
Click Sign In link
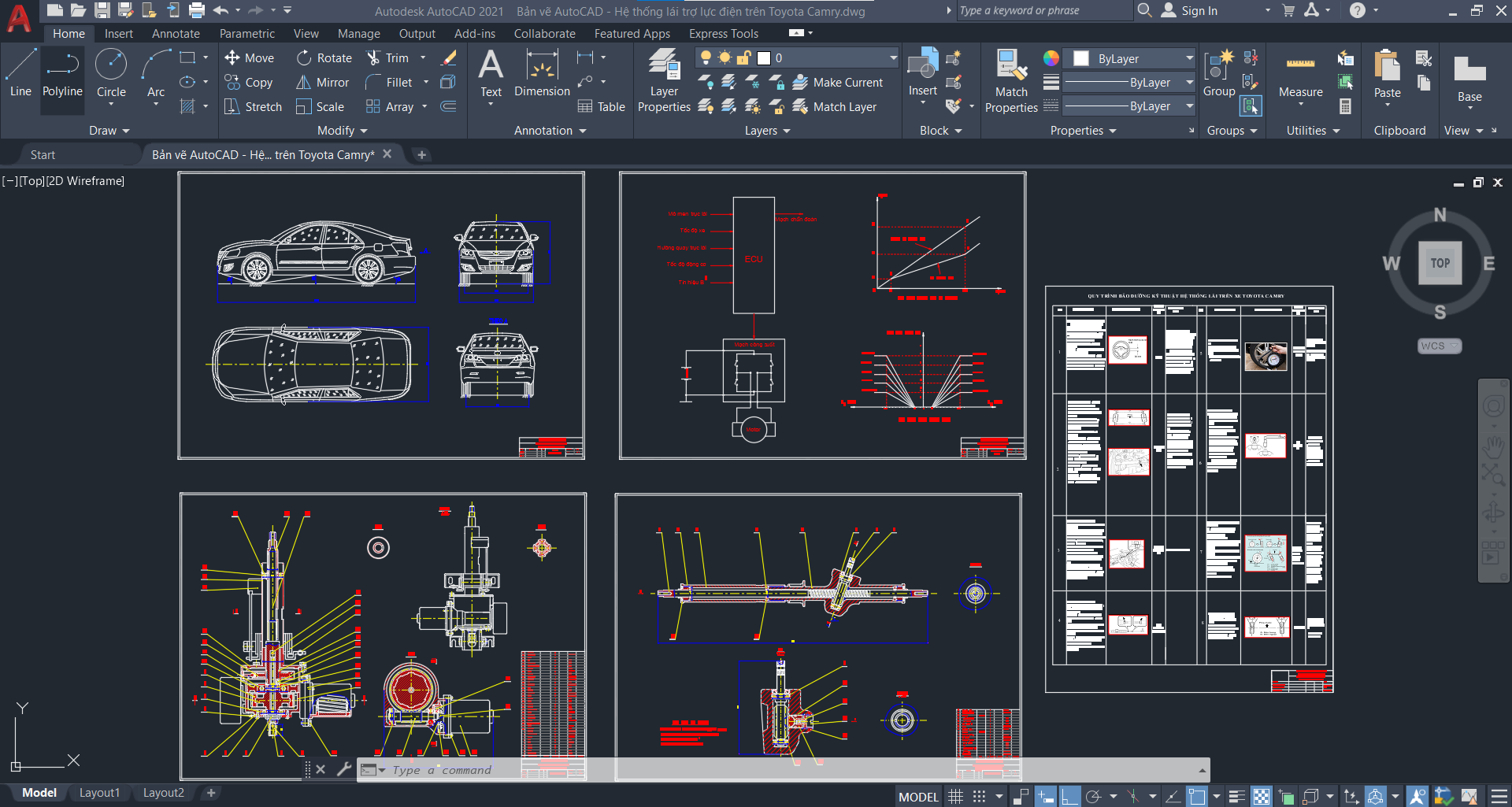point(1190,10)
